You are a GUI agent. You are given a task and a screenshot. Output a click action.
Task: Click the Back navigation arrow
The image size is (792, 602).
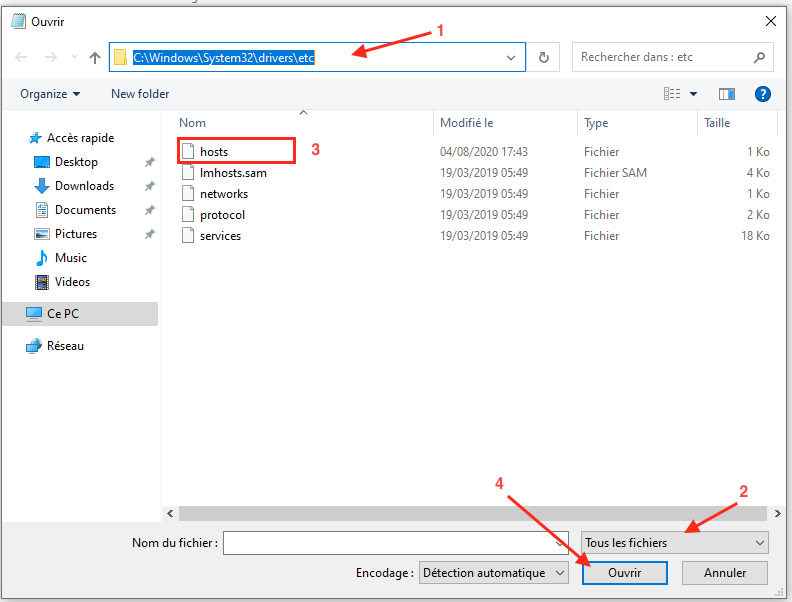(23, 58)
